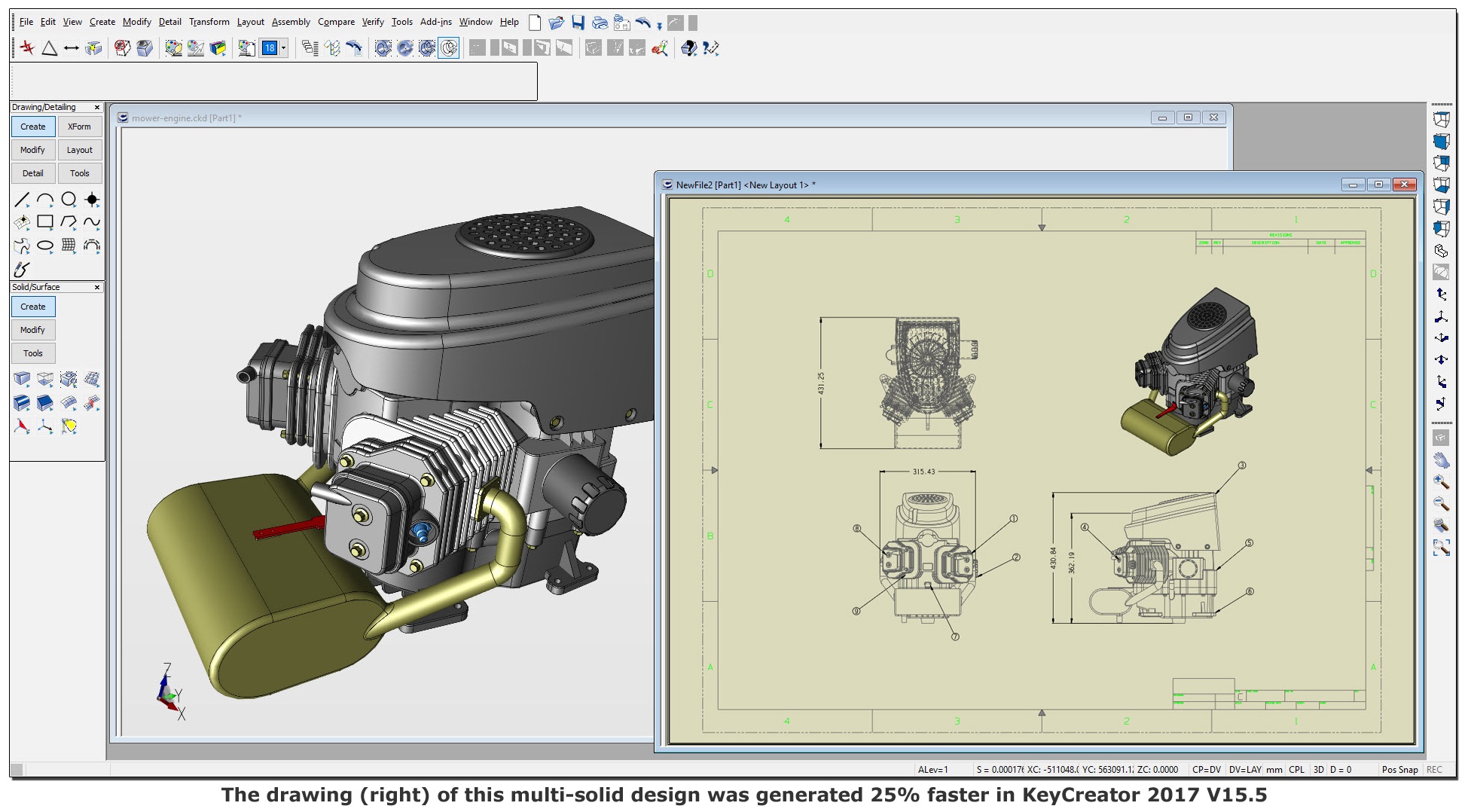Select the freehand Sketch pen tool
1468x812 pixels.
(22, 269)
